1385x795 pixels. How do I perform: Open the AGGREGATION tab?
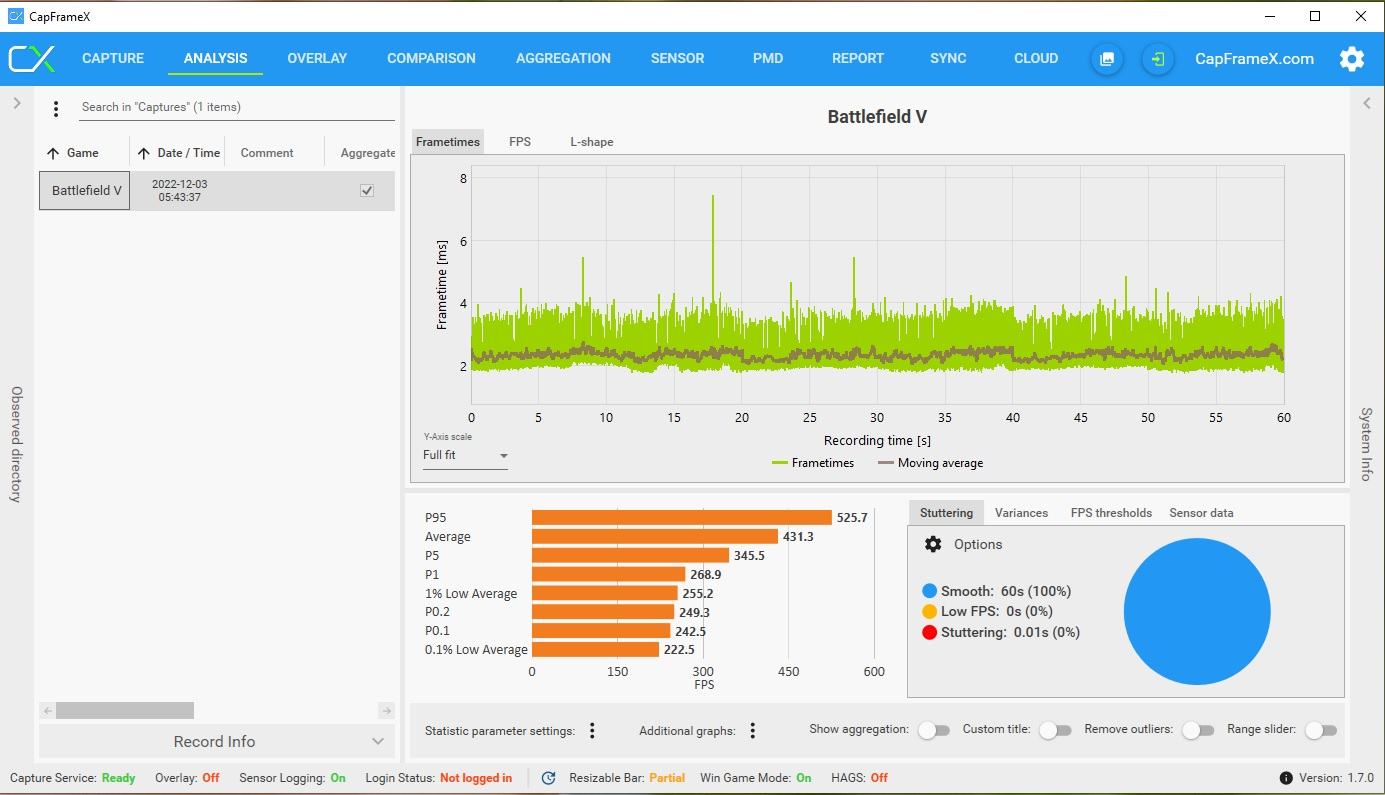tap(563, 58)
